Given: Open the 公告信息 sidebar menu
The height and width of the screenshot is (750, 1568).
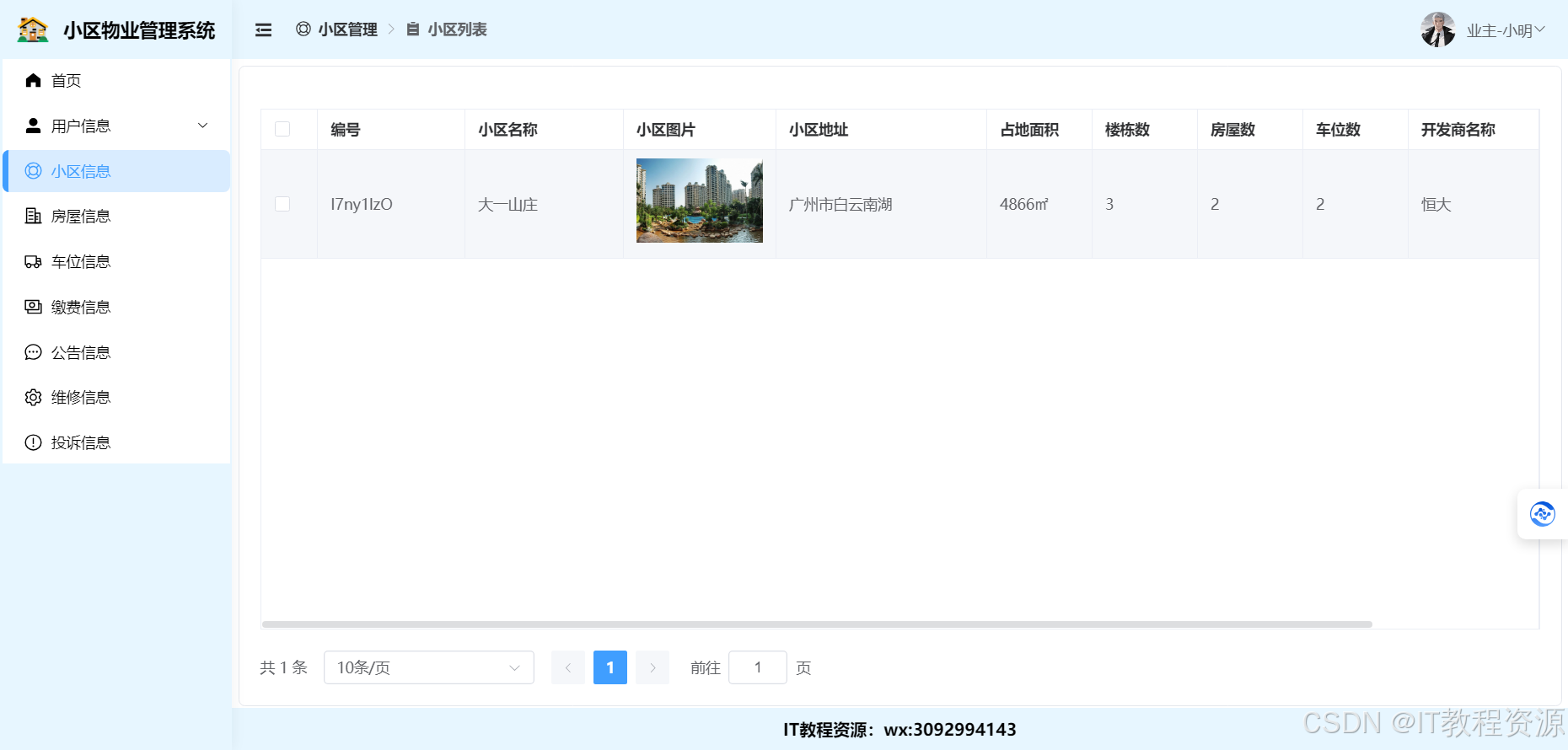Looking at the screenshot, I should coord(117,352).
